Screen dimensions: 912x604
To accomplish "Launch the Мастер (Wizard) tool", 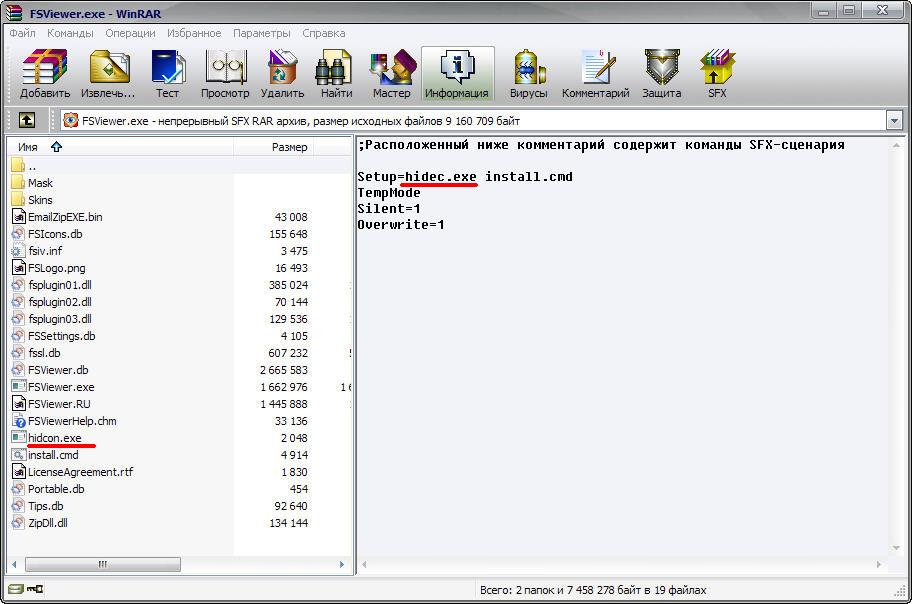I will pos(391,73).
